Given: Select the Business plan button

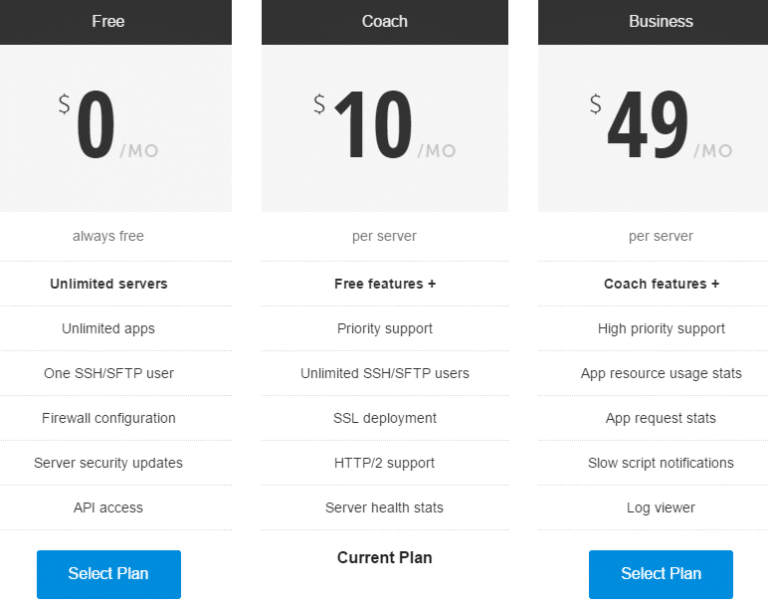Looking at the screenshot, I should 661,574.
